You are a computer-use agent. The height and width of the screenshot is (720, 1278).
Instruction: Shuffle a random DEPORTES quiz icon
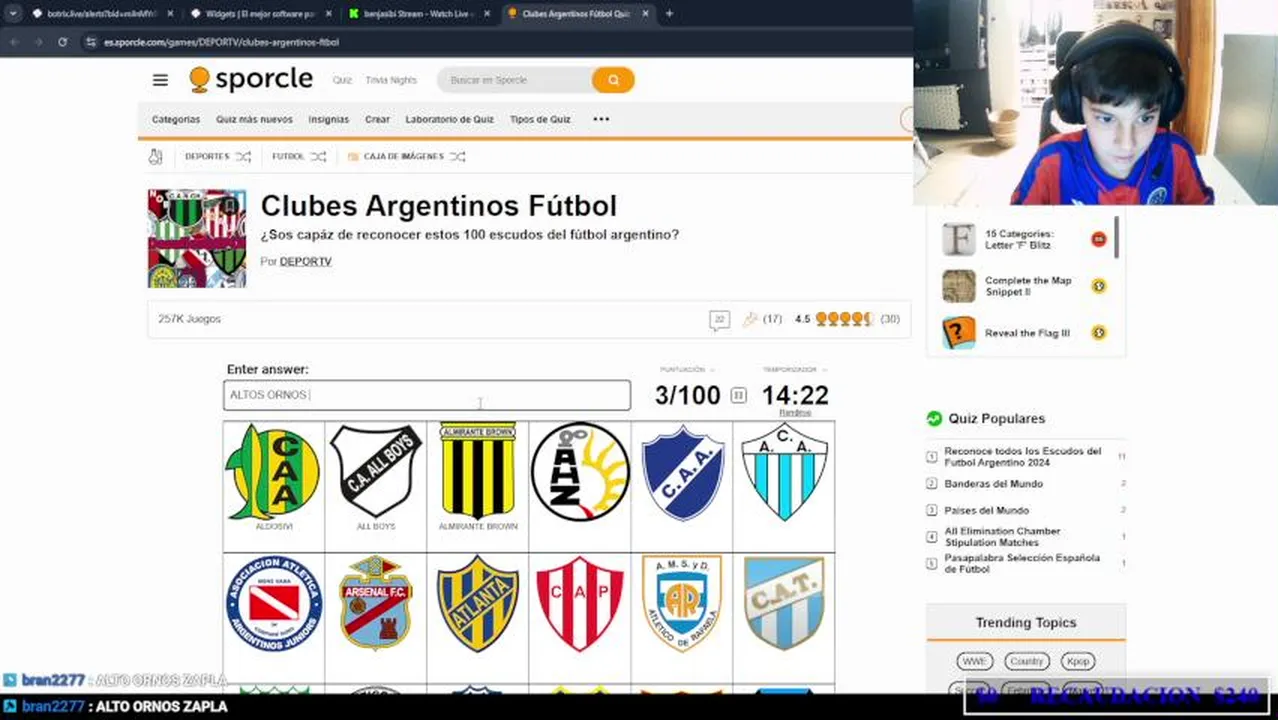pos(243,157)
